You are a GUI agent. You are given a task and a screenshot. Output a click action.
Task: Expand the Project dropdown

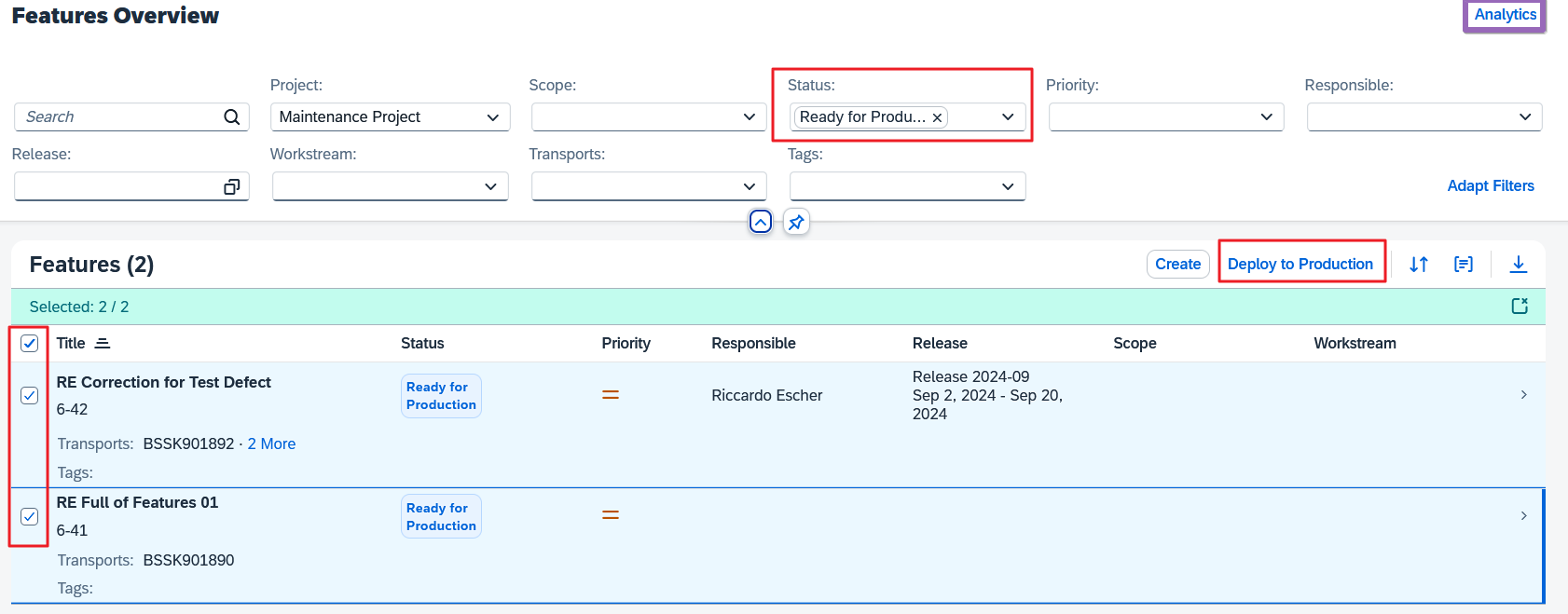point(492,117)
